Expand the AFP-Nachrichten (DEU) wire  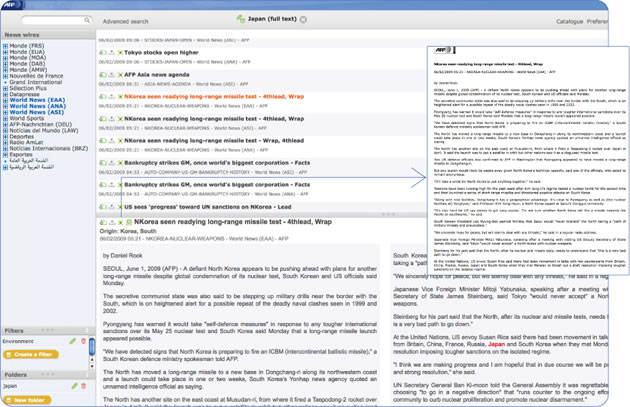5,125
